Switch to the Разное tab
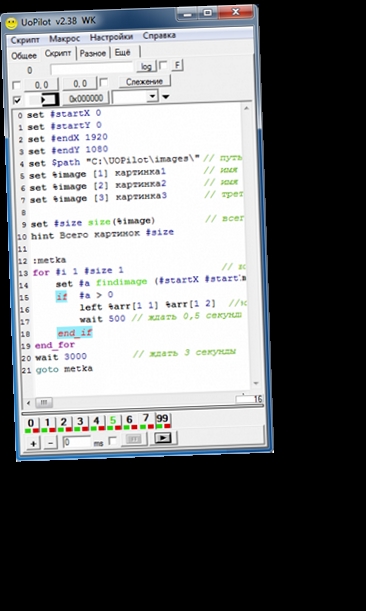The image size is (366, 611). click(93, 53)
